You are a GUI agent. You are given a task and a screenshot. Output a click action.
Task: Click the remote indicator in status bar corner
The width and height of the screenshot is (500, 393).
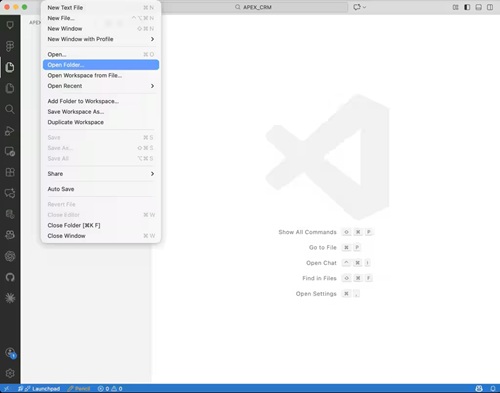6,389
